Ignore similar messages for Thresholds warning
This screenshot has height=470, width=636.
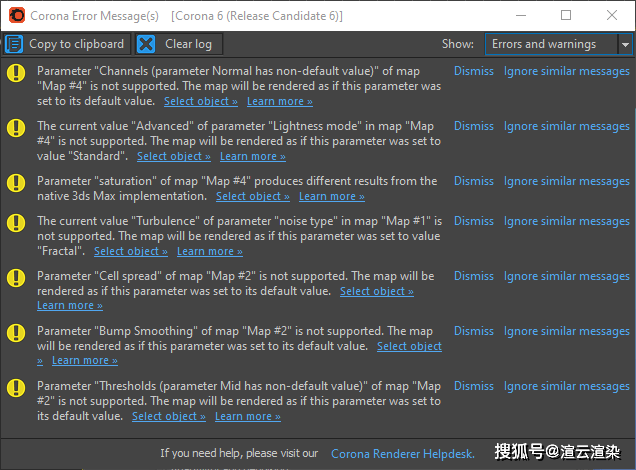click(x=567, y=386)
